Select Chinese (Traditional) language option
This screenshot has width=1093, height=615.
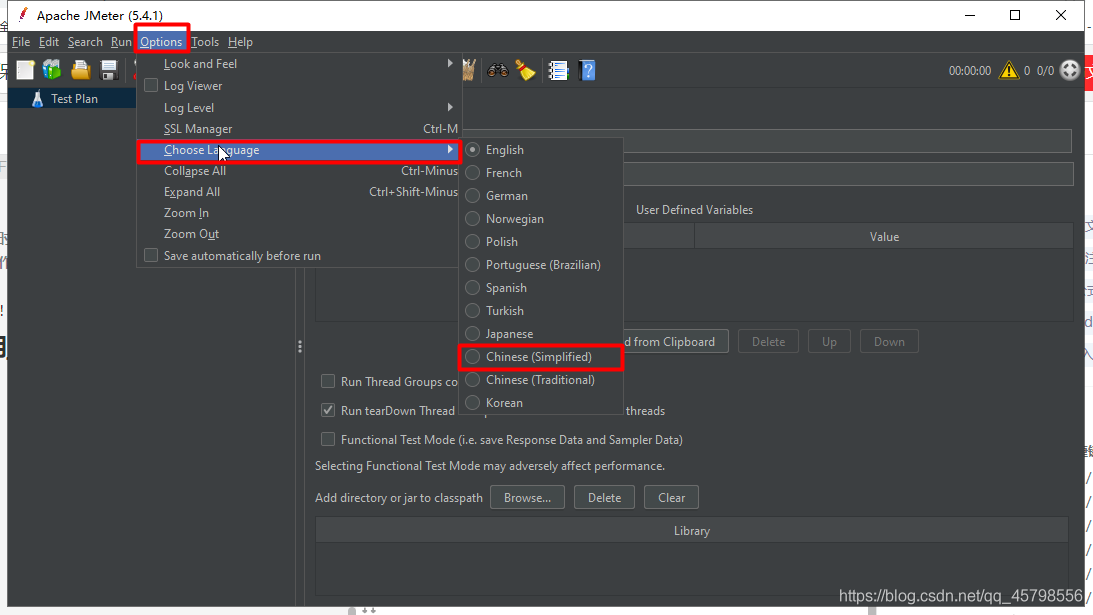(540, 380)
